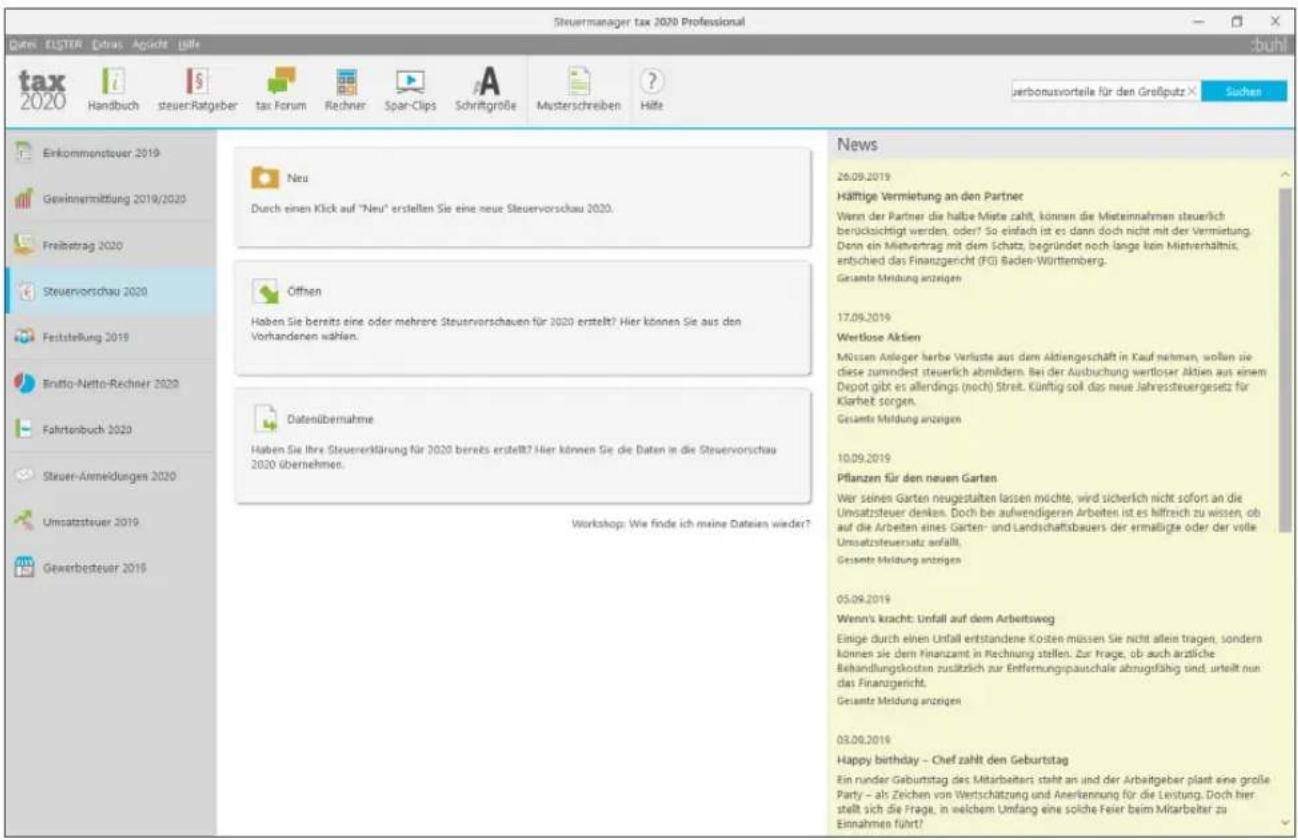This screenshot has width=1298, height=840.
Task: Open the Hilfe menu in the menu bar
Action: coord(189,46)
